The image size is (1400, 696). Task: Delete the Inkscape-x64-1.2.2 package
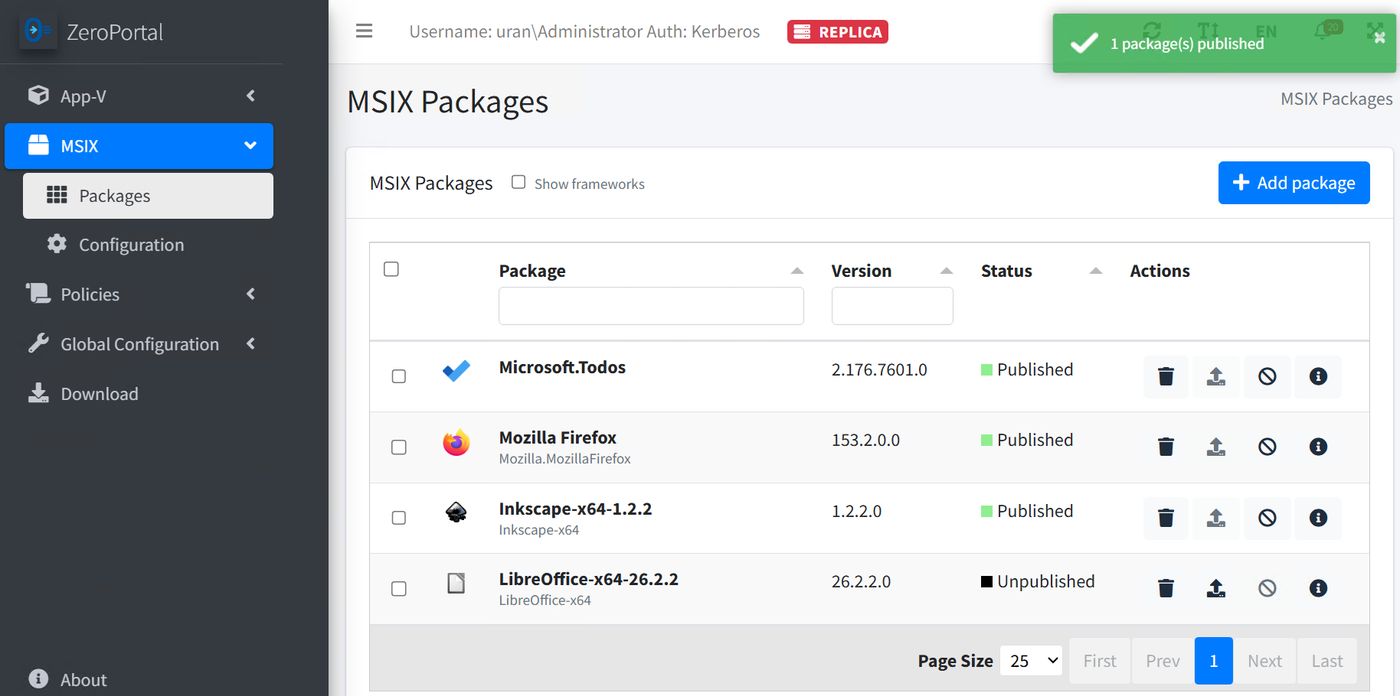tap(1166, 518)
